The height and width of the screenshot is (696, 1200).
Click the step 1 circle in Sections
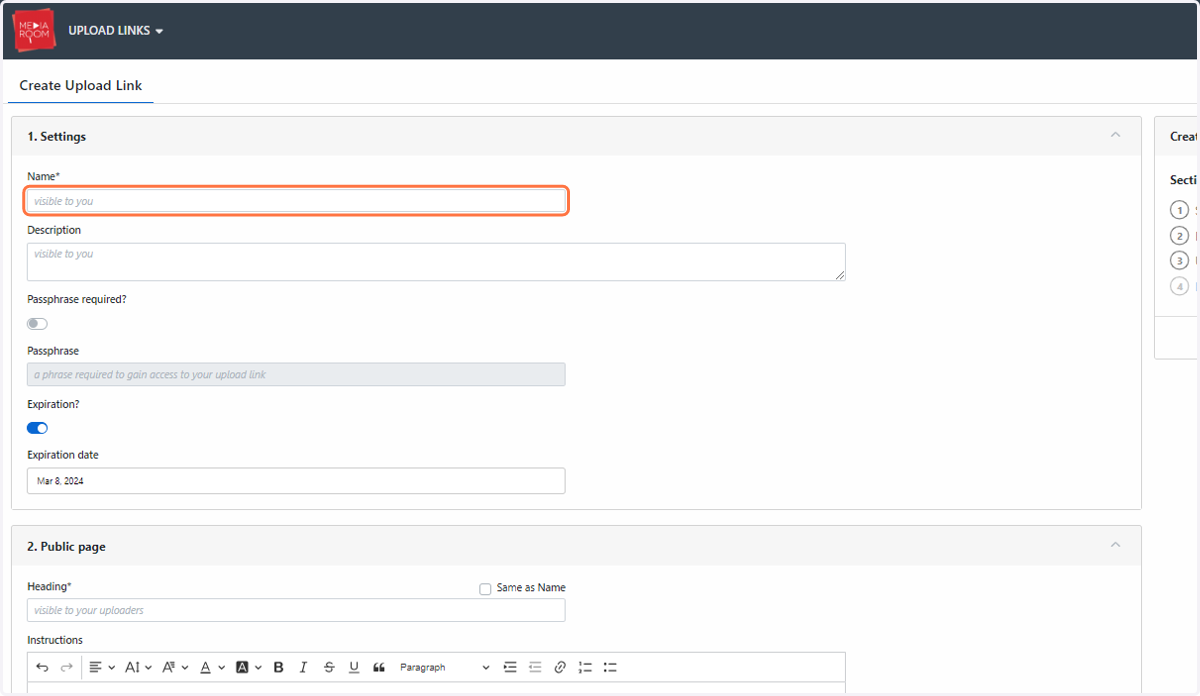coord(1180,210)
